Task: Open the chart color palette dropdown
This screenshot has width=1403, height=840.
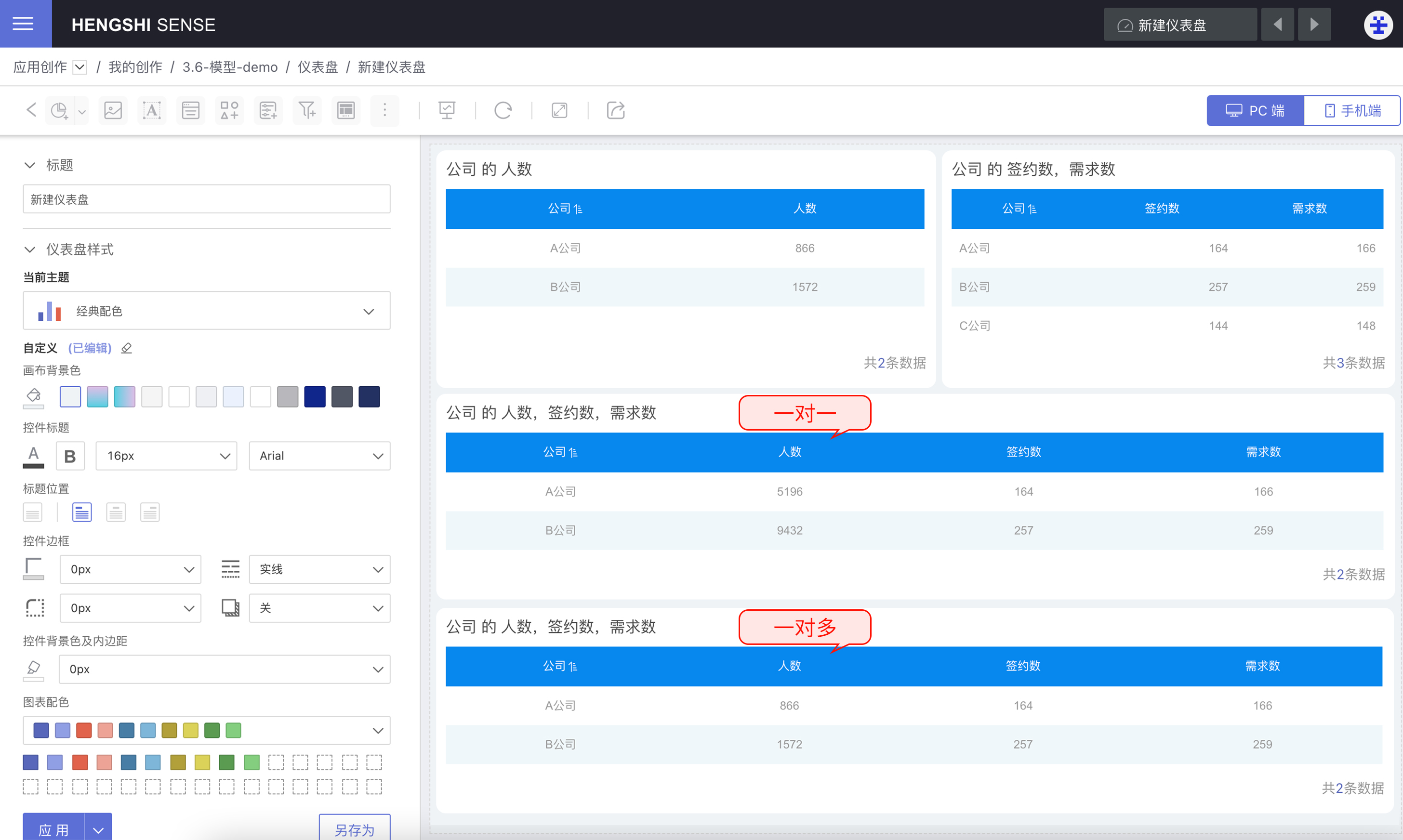Action: coord(207,731)
